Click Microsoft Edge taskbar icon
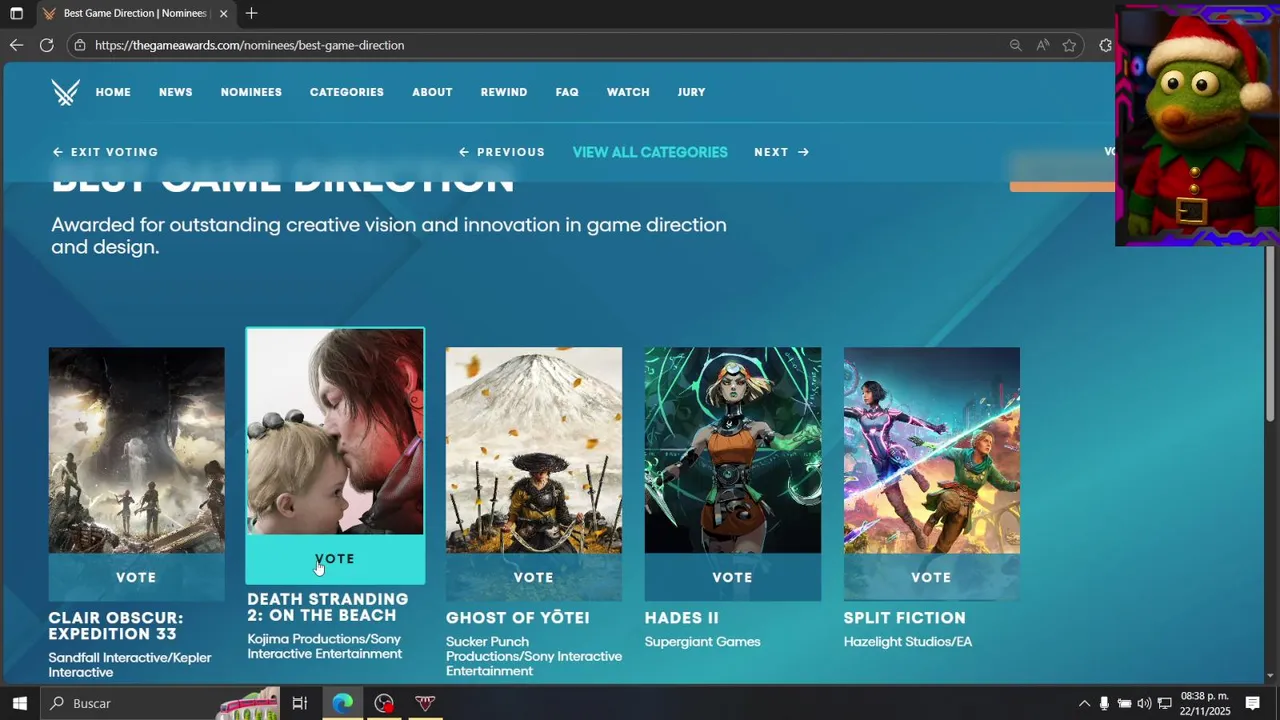The image size is (1280, 720). [x=343, y=703]
